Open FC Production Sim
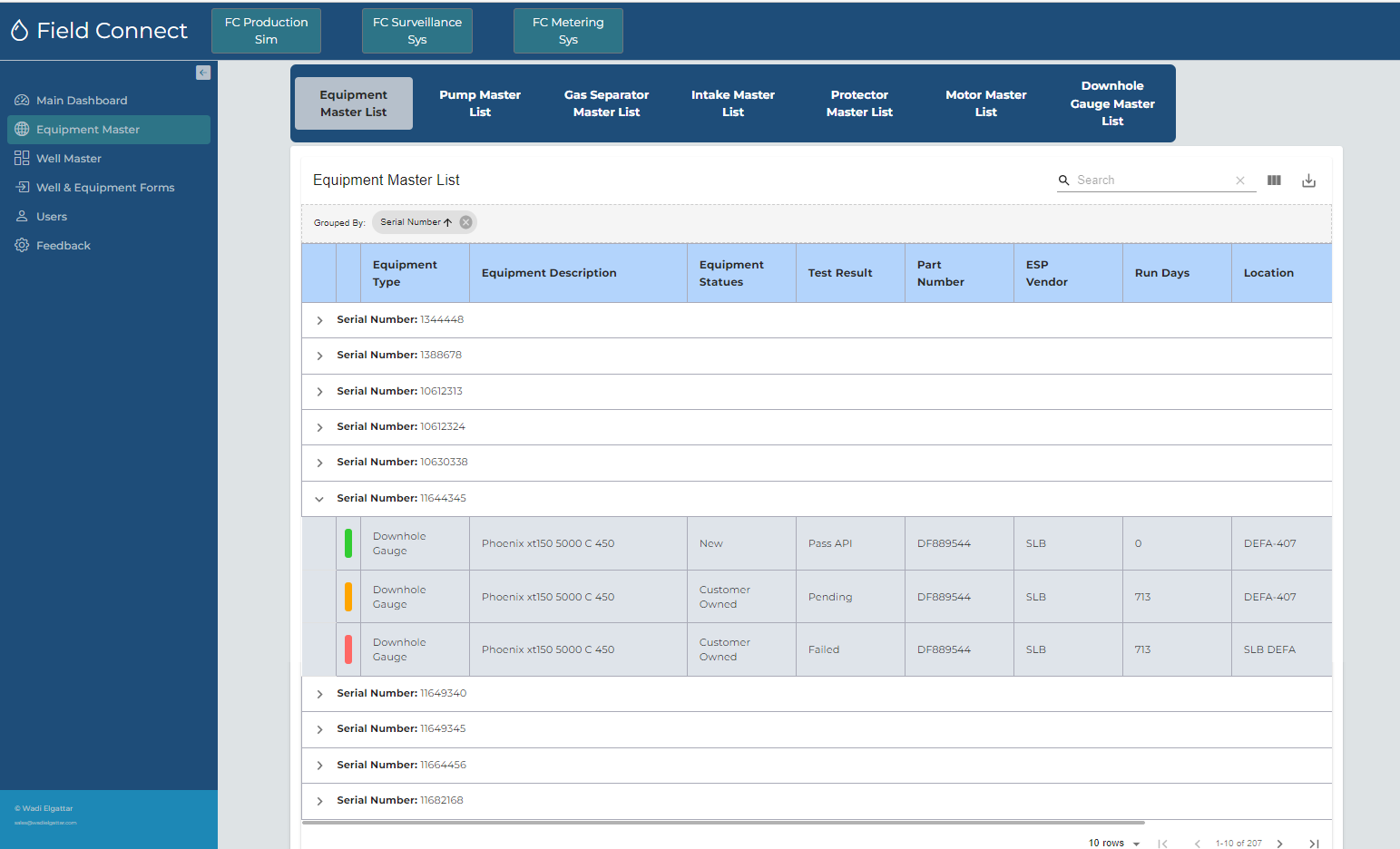The width and height of the screenshot is (1400, 849). (x=266, y=31)
